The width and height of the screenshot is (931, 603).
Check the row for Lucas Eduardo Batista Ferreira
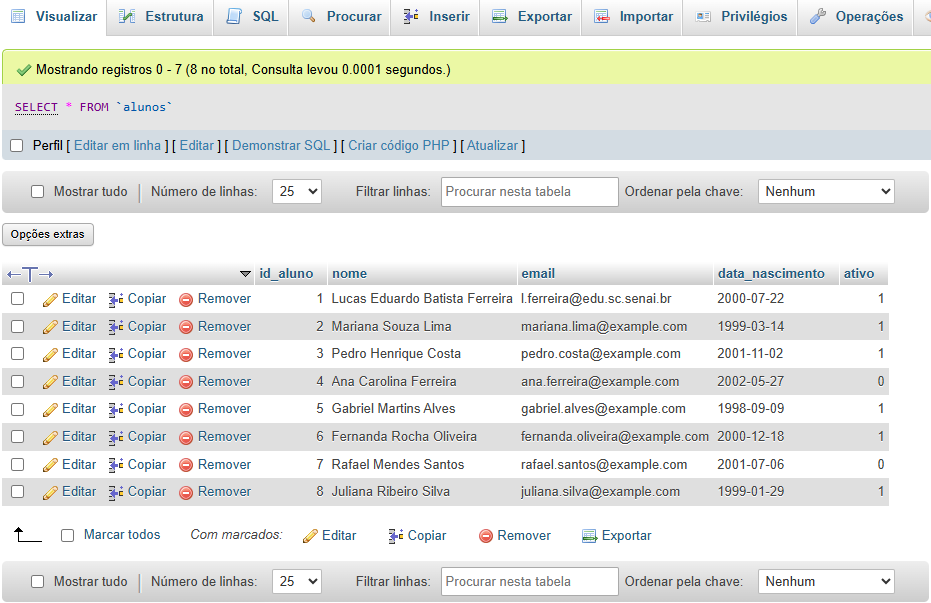click(x=16, y=298)
